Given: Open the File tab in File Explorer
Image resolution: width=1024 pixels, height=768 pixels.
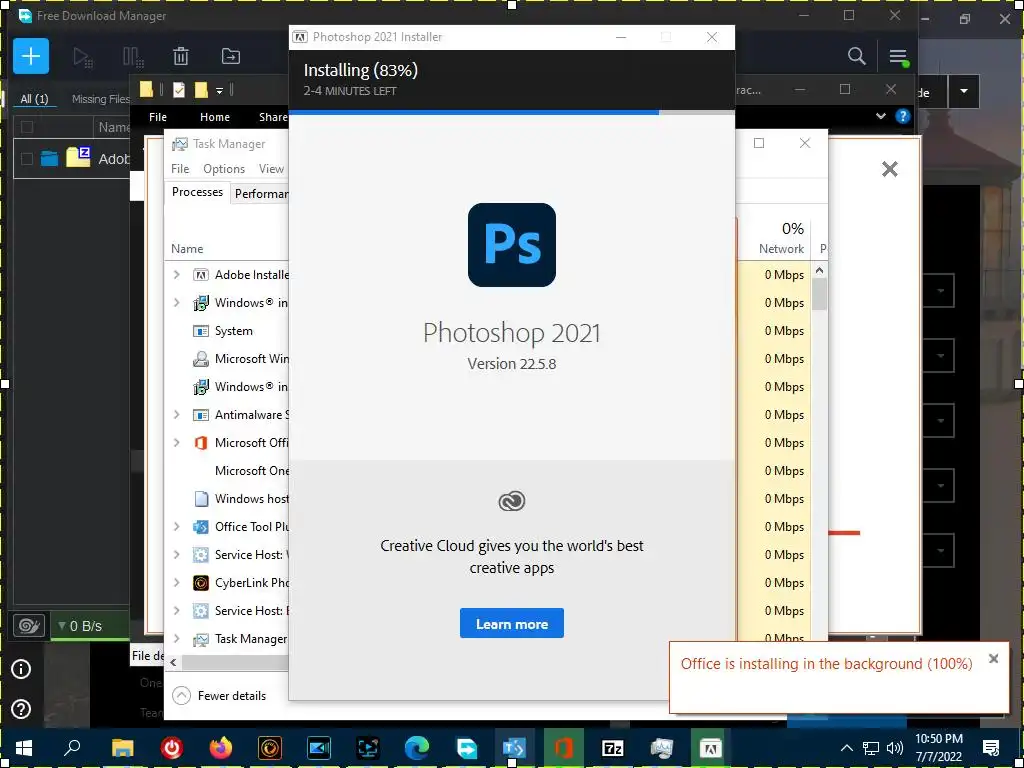Looking at the screenshot, I should click(x=158, y=117).
